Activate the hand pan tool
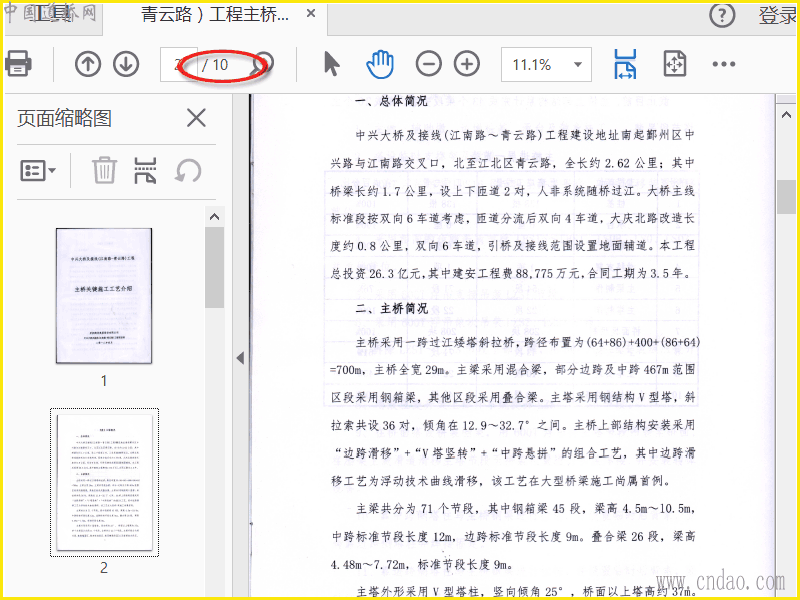 tap(380, 64)
